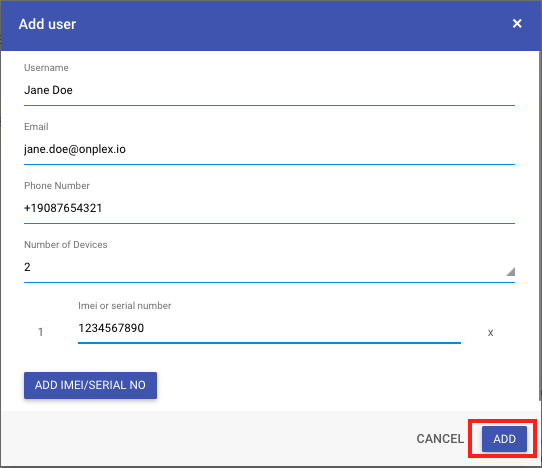The height and width of the screenshot is (468, 542).
Task: Click the Number of Devices label
Action: coord(66,245)
